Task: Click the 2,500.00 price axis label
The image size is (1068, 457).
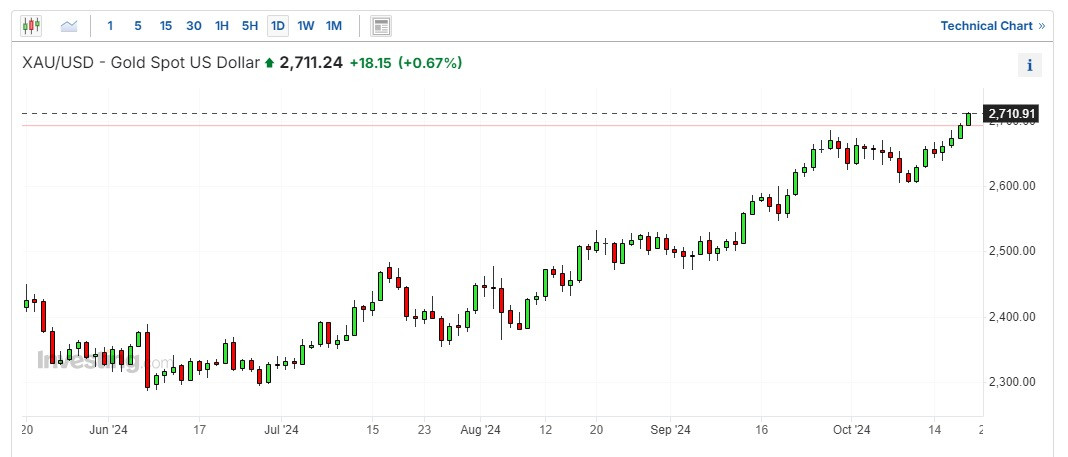Action: click(x=1011, y=251)
